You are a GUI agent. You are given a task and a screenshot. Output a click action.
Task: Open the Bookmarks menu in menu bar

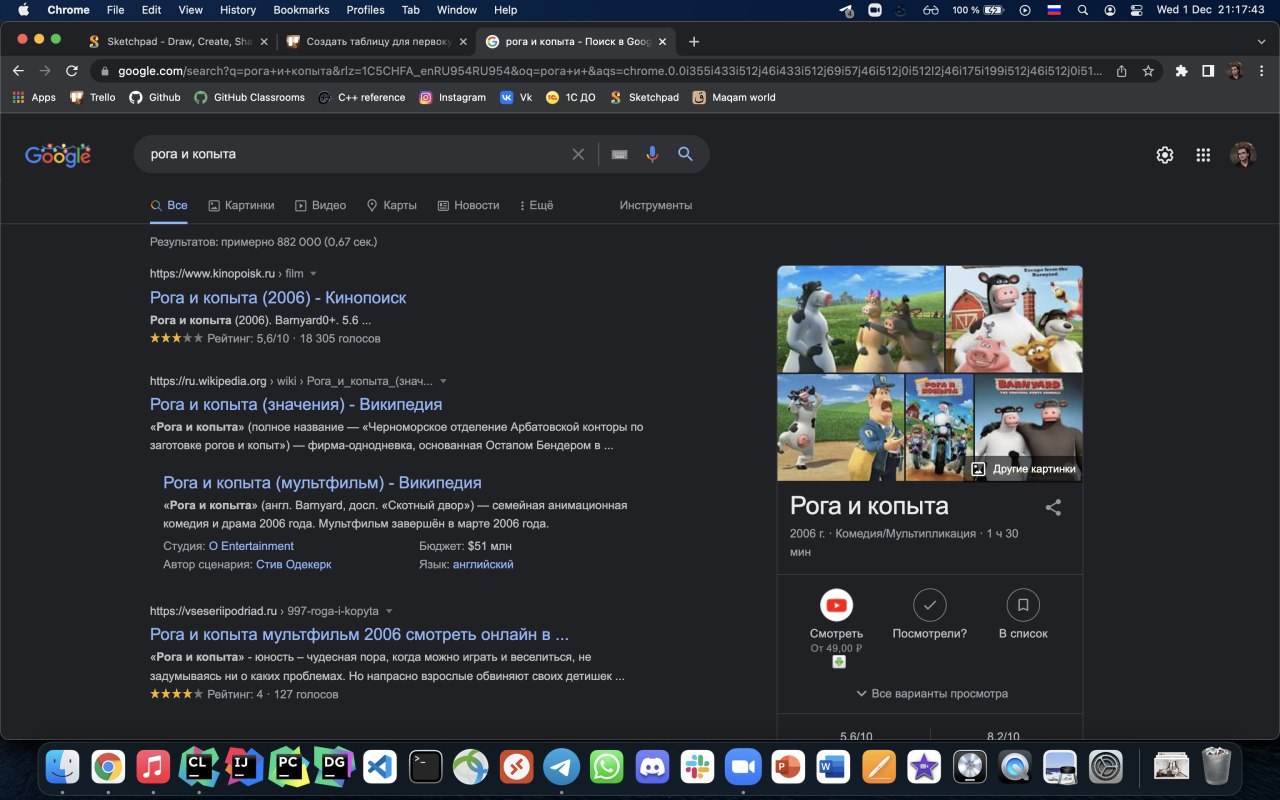click(x=301, y=10)
